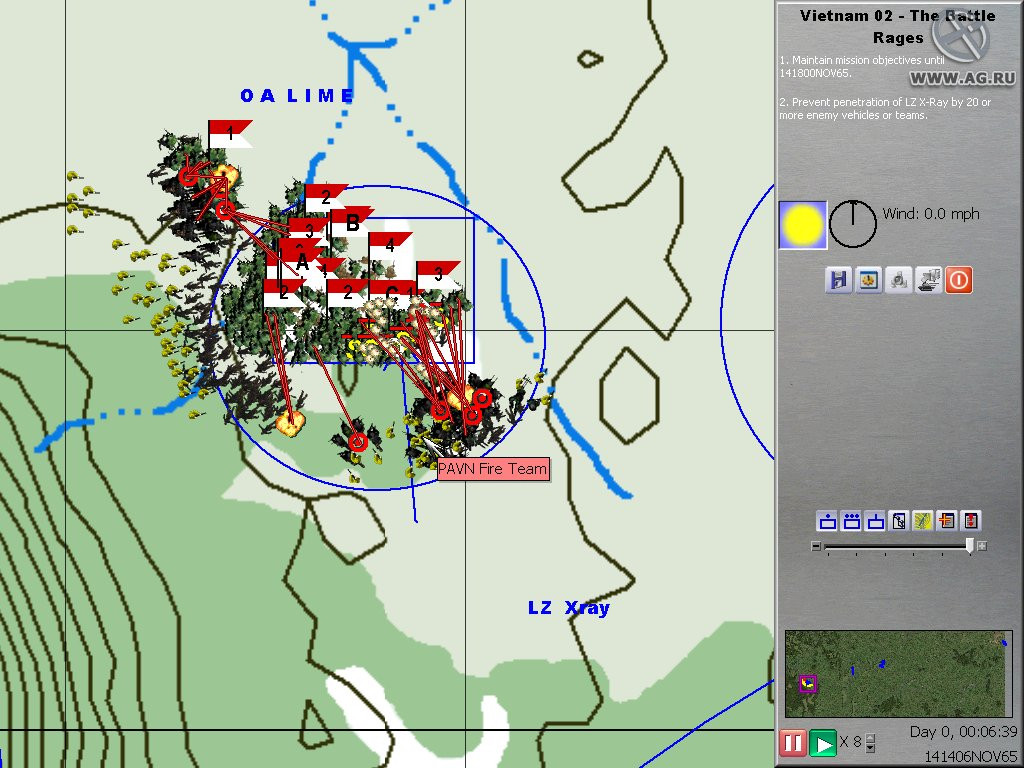Click the 'OA LIME' map label
1024x768 pixels.
(297, 96)
